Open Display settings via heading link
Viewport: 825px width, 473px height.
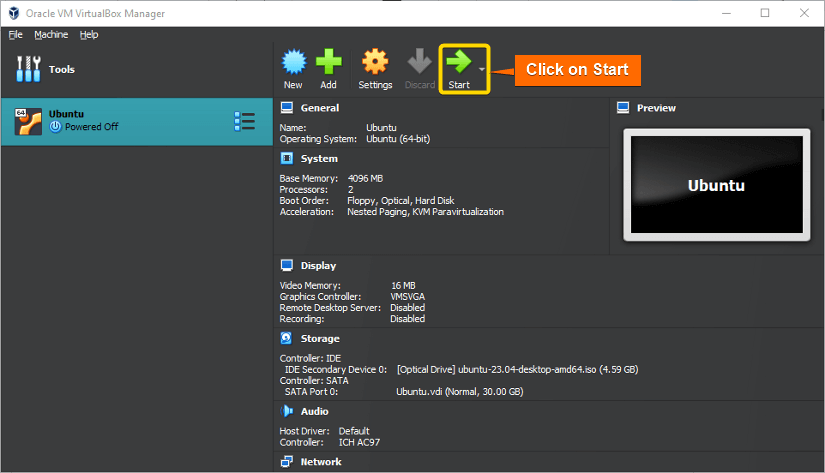[x=318, y=266]
